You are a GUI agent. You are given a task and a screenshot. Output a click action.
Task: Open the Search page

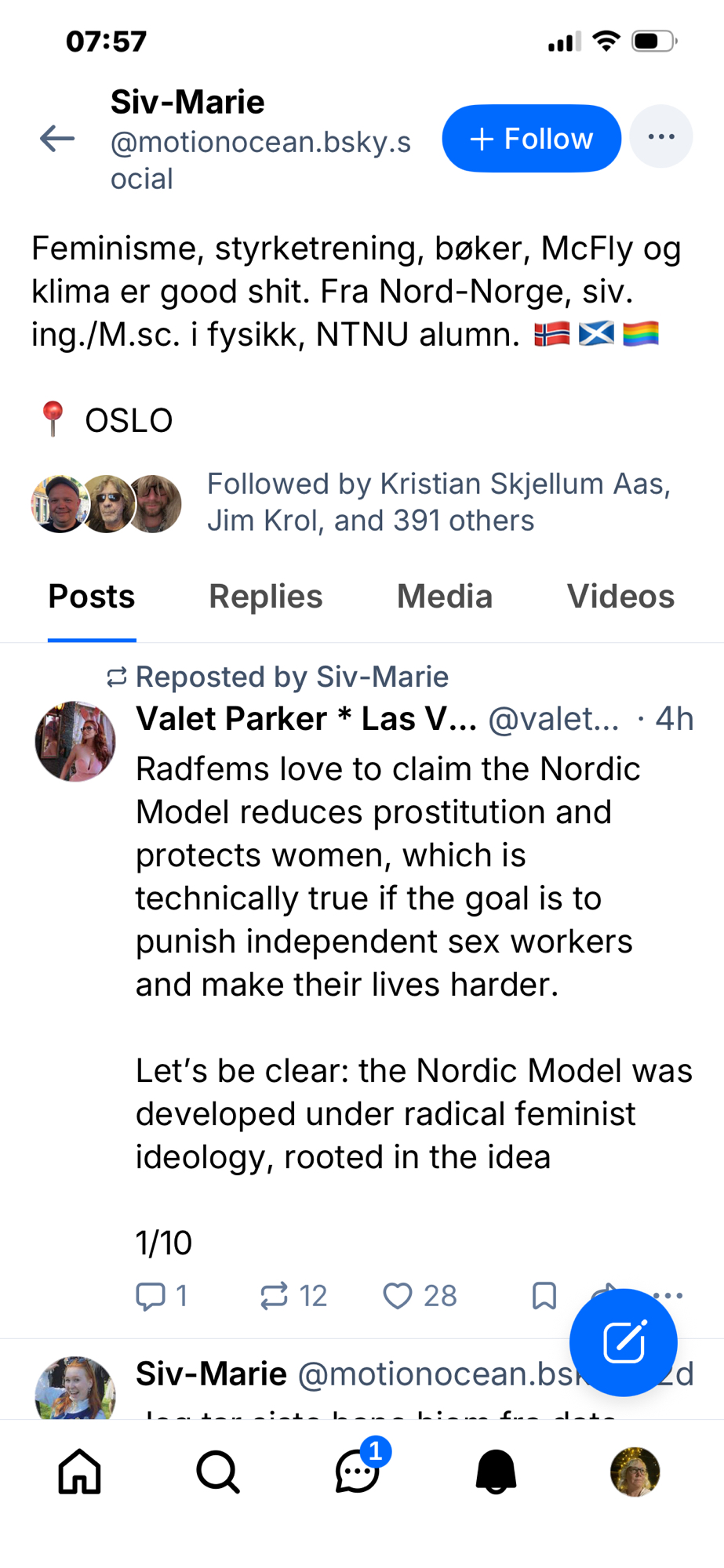click(218, 1472)
